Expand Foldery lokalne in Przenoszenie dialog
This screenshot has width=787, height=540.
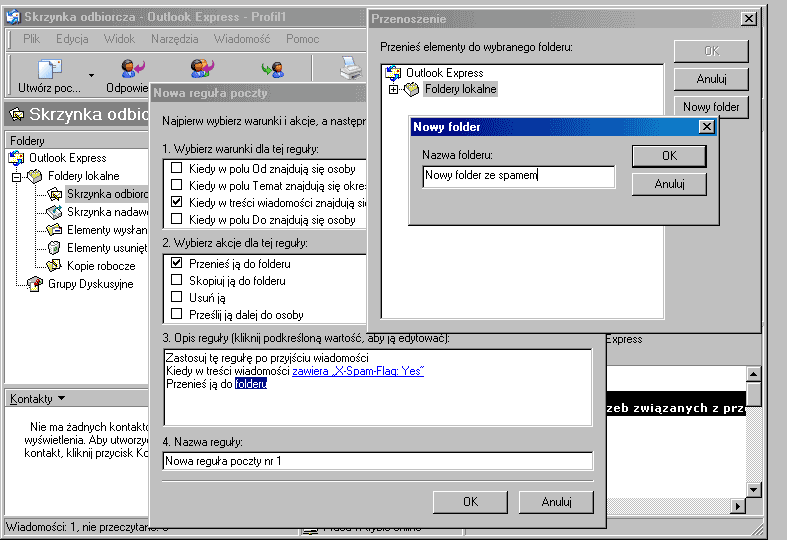click(x=394, y=90)
